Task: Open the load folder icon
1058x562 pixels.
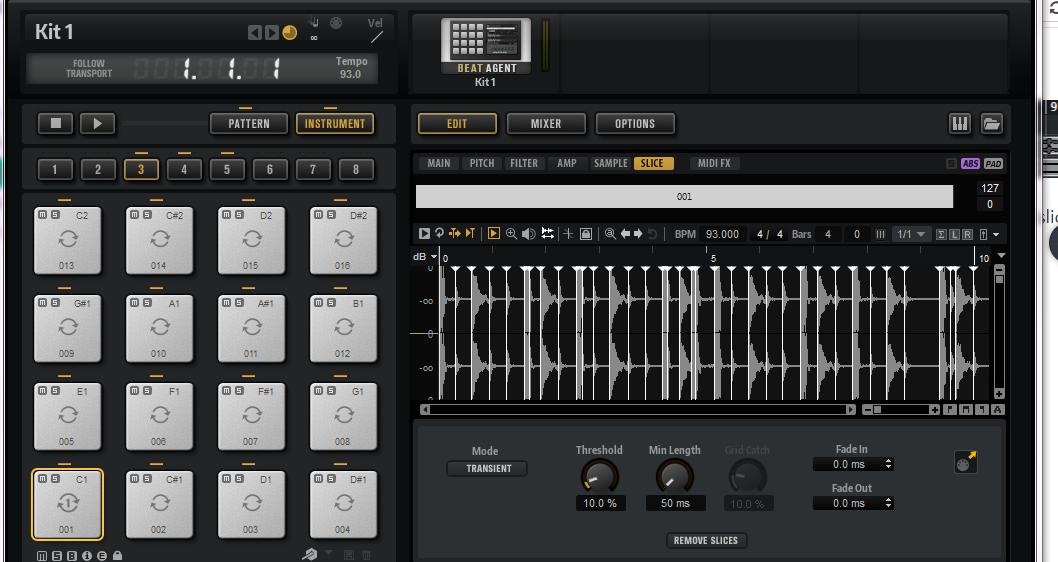Action: (991, 123)
